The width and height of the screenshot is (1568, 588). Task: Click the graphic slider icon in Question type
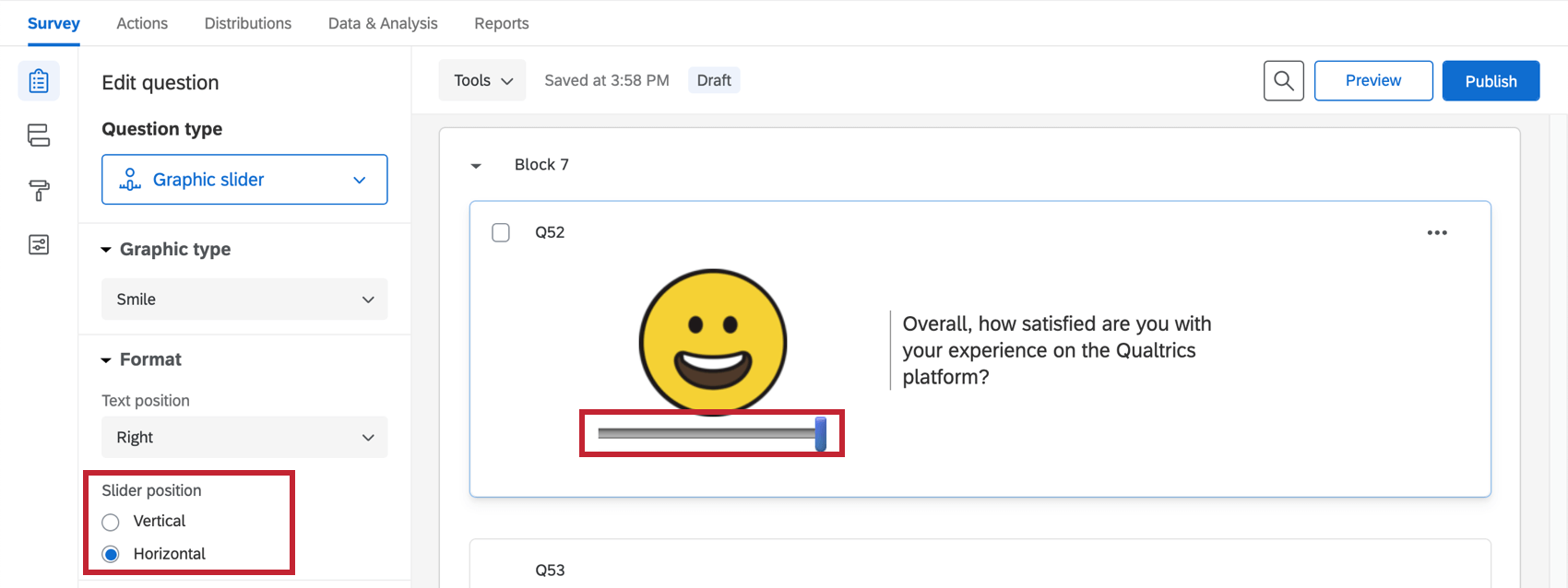click(x=130, y=180)
